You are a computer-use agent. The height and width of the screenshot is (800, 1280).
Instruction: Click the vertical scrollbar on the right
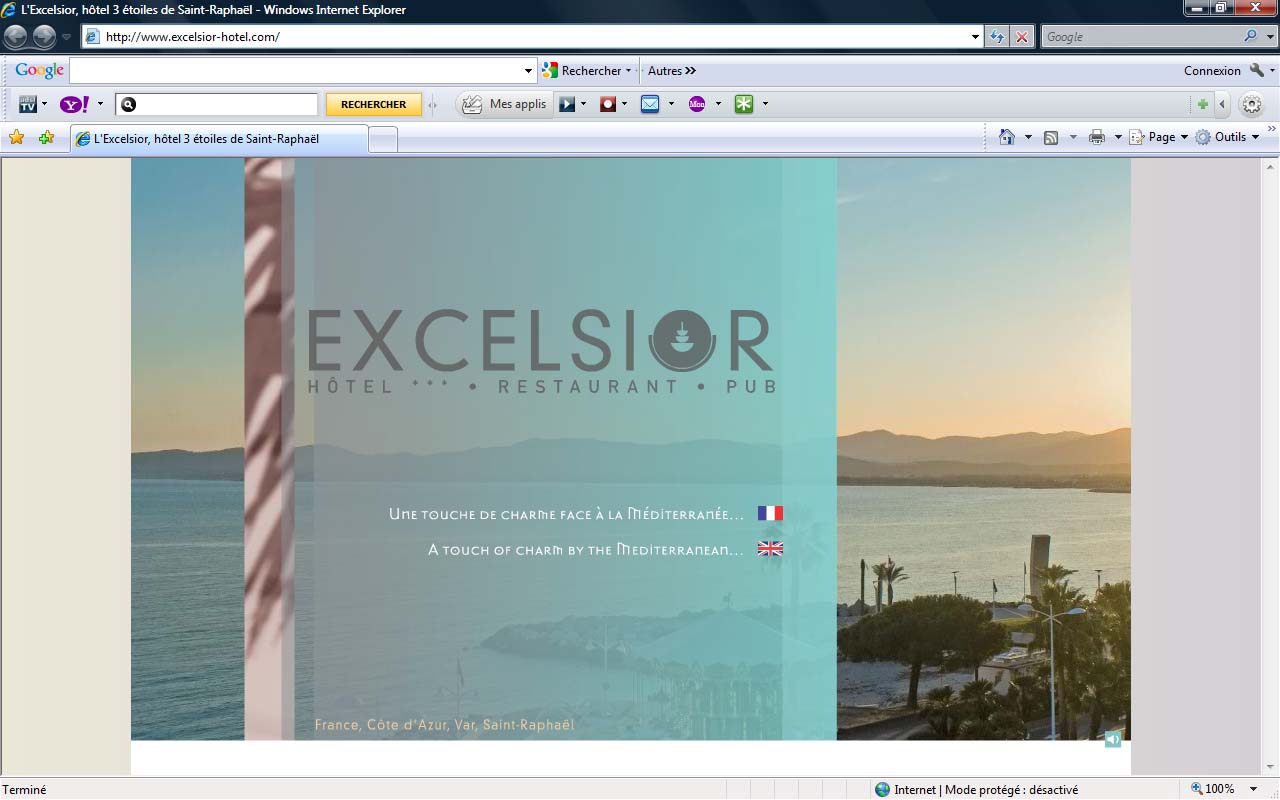click(1270, 467)
